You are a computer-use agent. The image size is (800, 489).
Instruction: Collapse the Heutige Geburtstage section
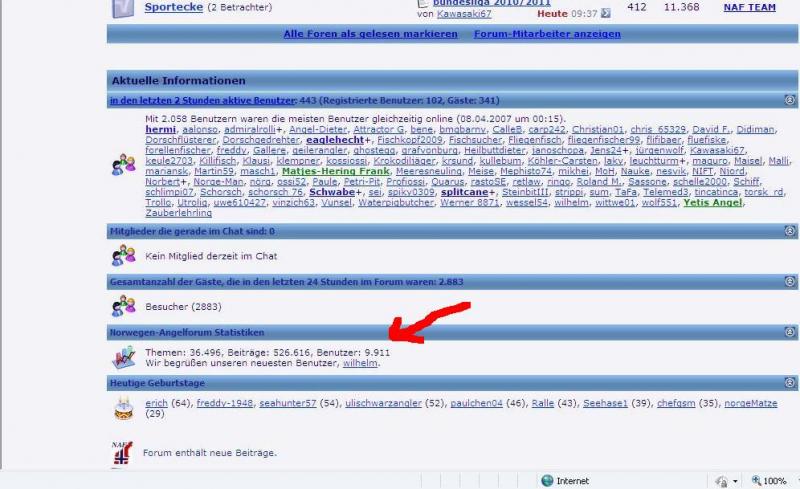pyautogui.click(x=789, y=383)
